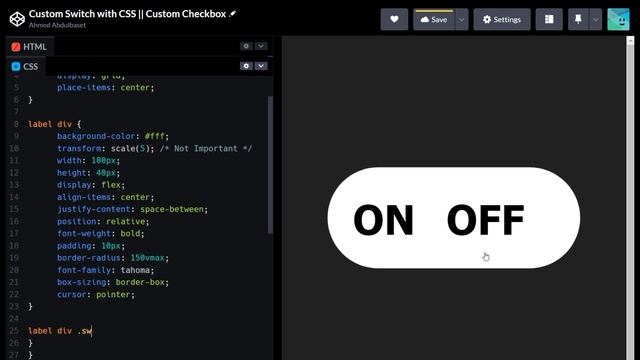
Task: Select the HTML editor tab
Action: [x=29, y=47]
